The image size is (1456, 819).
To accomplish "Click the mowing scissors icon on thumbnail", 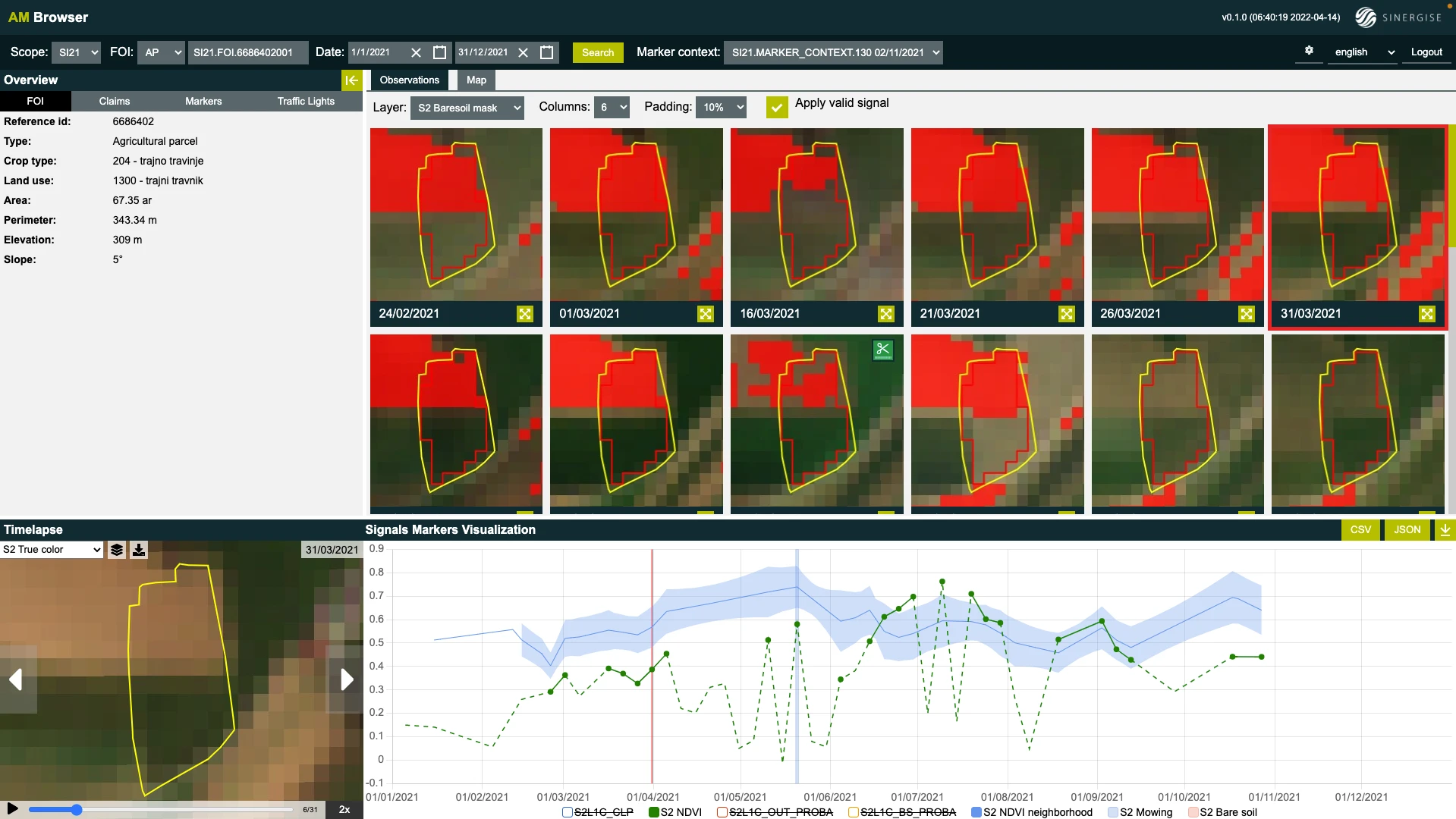I will (882, 350).
